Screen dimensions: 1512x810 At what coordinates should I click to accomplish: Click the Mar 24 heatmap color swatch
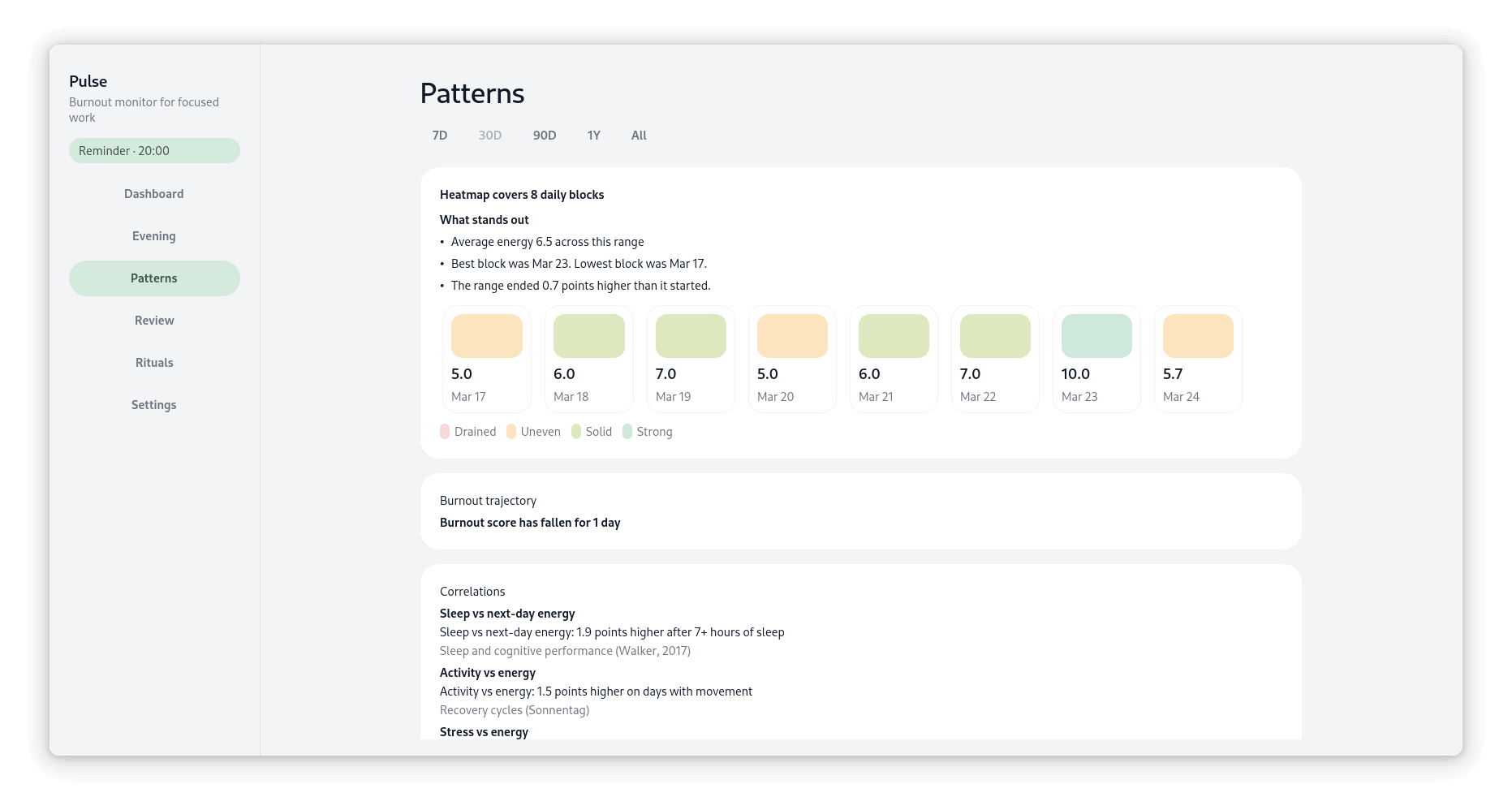[x=1197, y=336]
